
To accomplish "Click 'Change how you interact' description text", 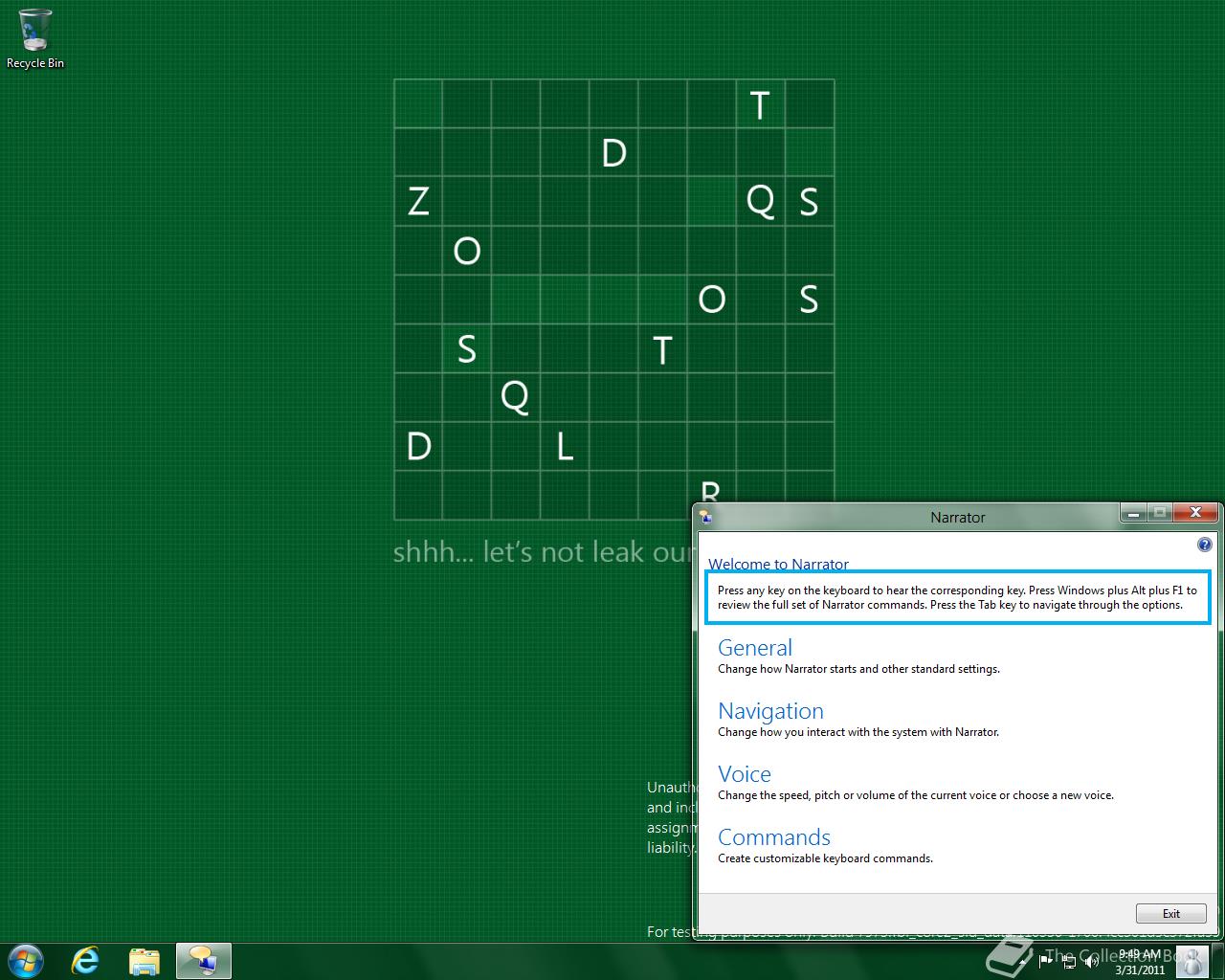I will (x=858, y=732).
